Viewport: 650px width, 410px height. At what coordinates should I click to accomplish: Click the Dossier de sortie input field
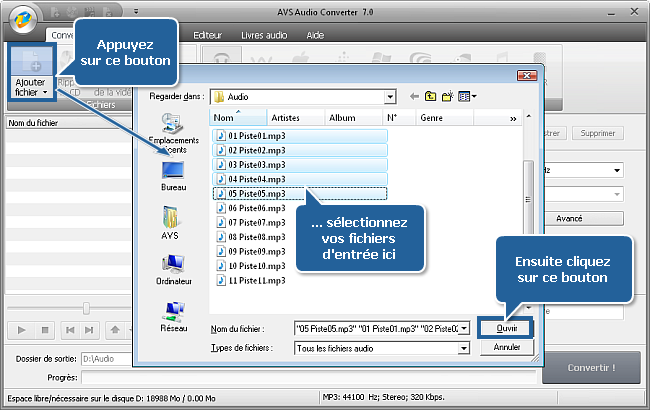pyautogui.click(x=107, y=359)
